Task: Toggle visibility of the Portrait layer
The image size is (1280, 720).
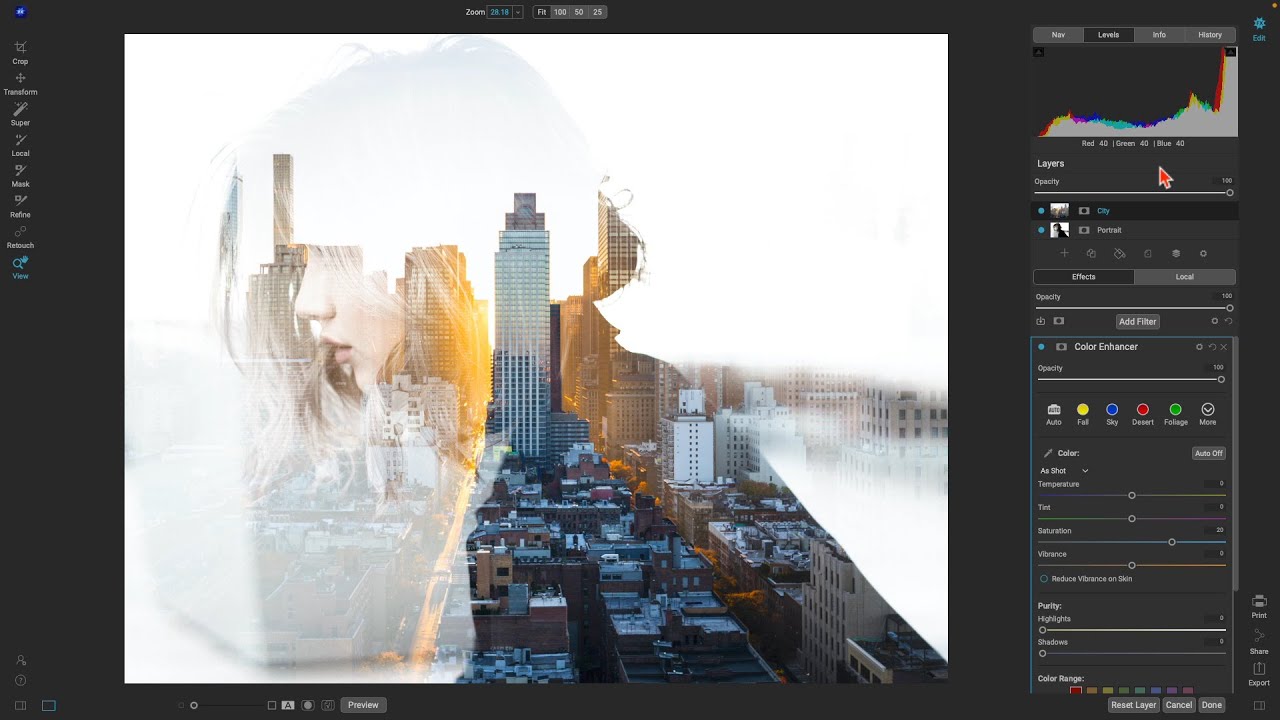Action: coord(1041,230)
